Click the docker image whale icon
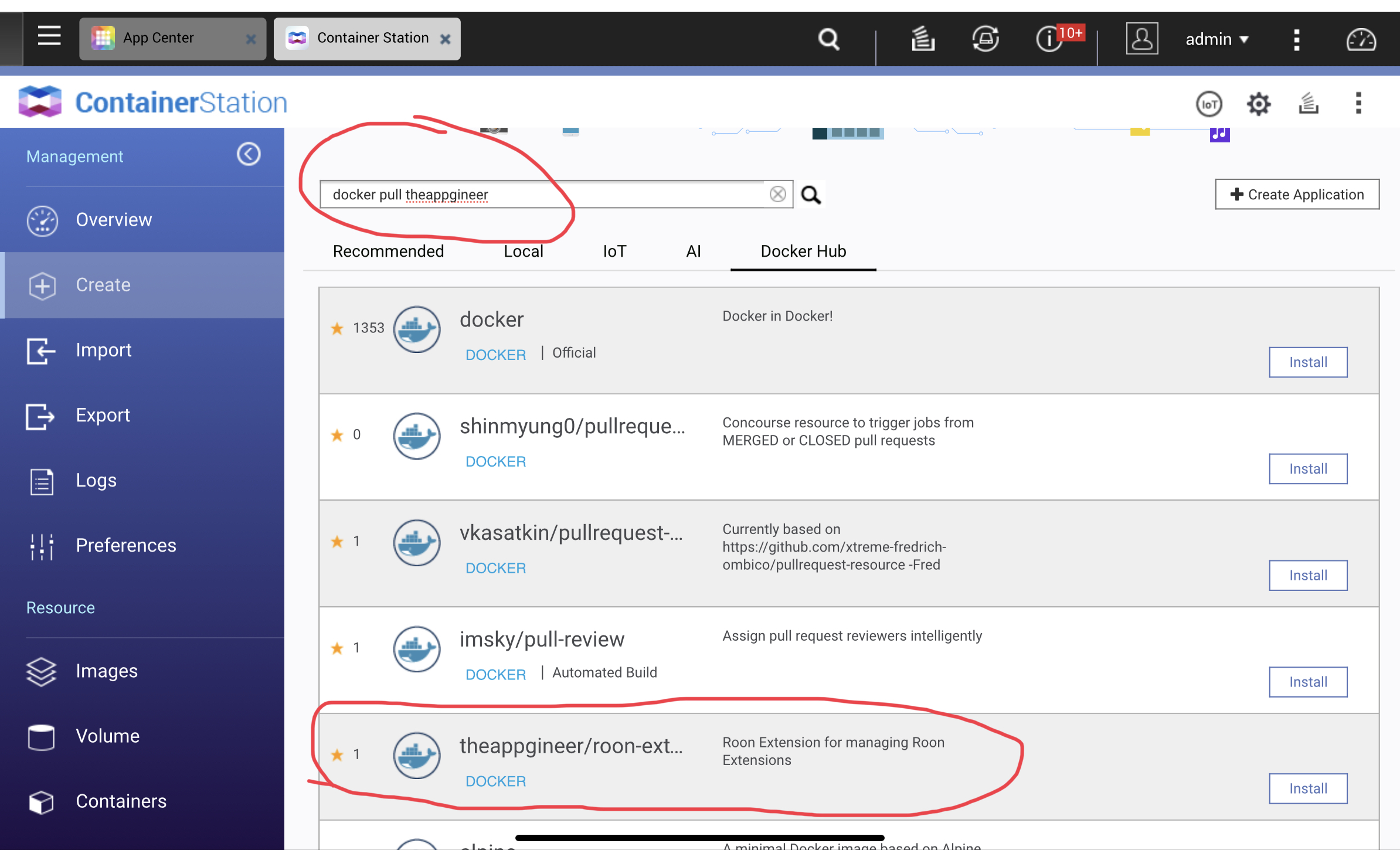1400x850 pixels. (x=417, y=329)
